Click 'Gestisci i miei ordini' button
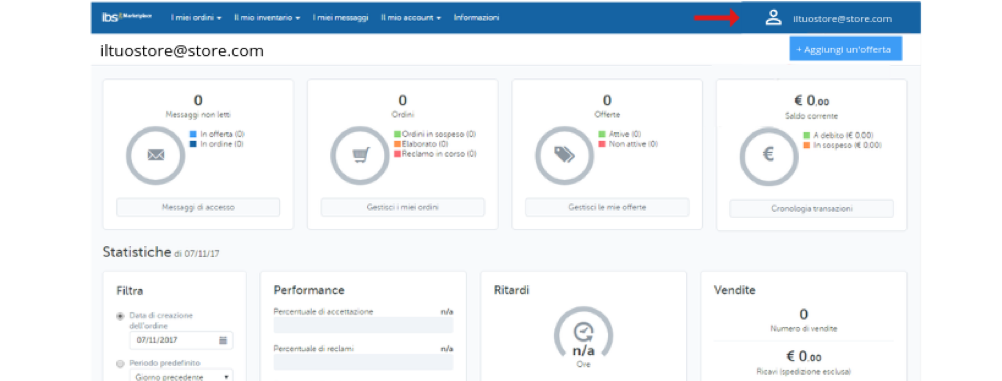The image size is (1002, 381). click(403, 208)
